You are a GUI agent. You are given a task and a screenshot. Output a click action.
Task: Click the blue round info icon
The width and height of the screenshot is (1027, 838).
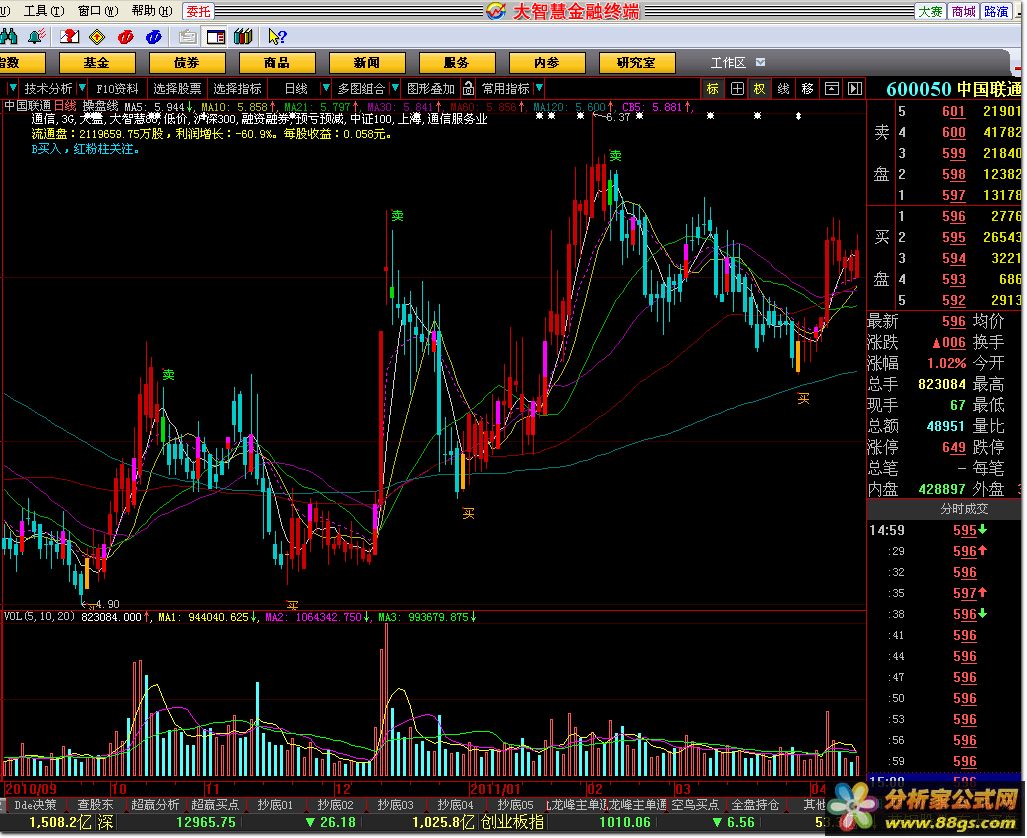point(154,37)
